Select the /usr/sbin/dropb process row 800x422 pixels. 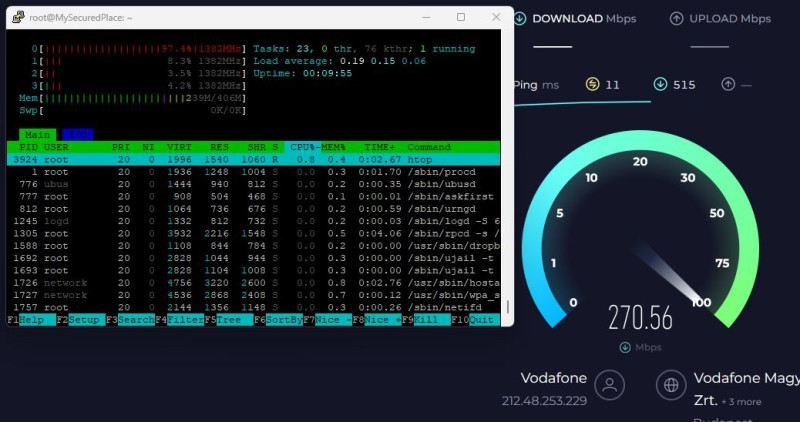[x=254, y=246]
